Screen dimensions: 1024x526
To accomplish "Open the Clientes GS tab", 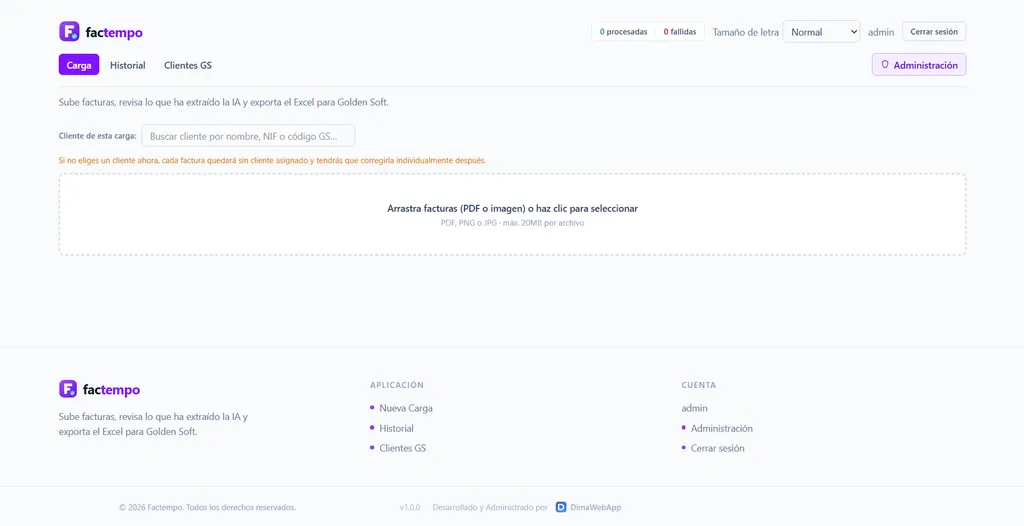I will pyautogui.click(x=187, y=65).
